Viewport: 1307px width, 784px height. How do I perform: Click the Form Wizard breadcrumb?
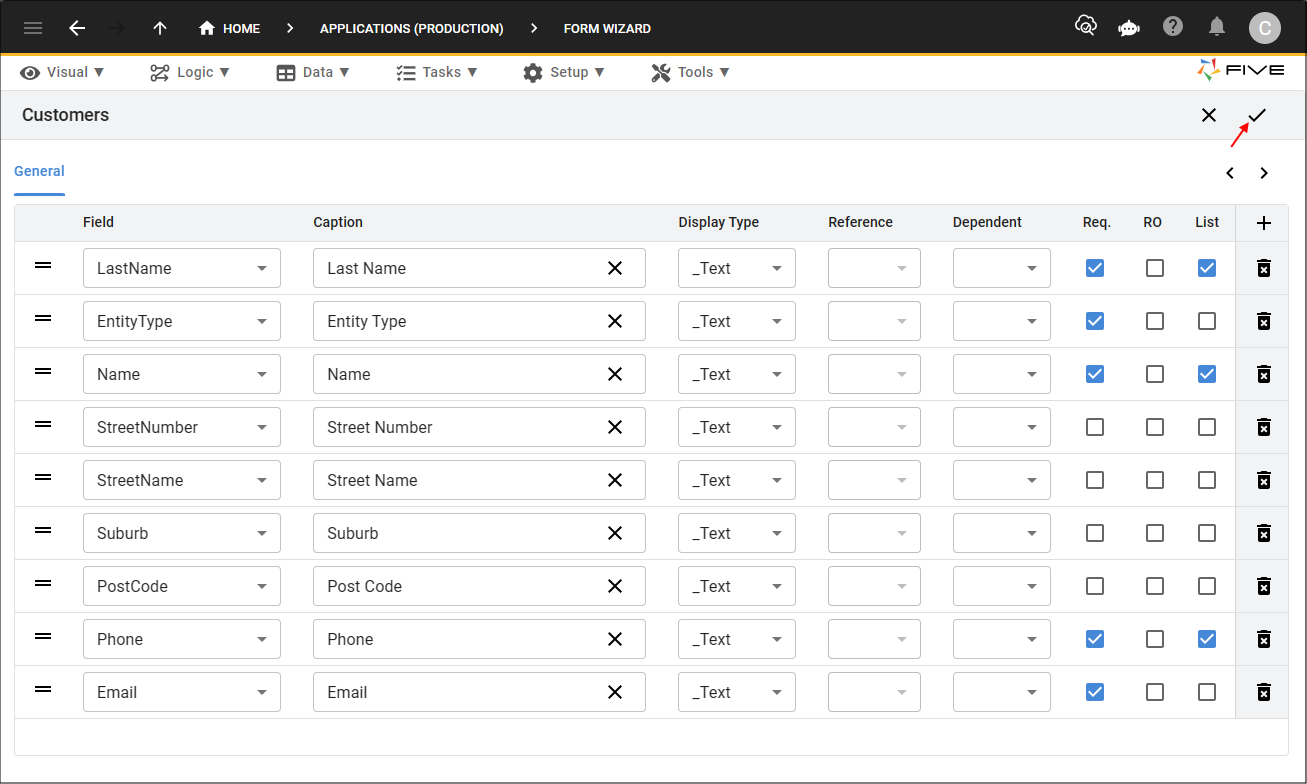(607, 28)
